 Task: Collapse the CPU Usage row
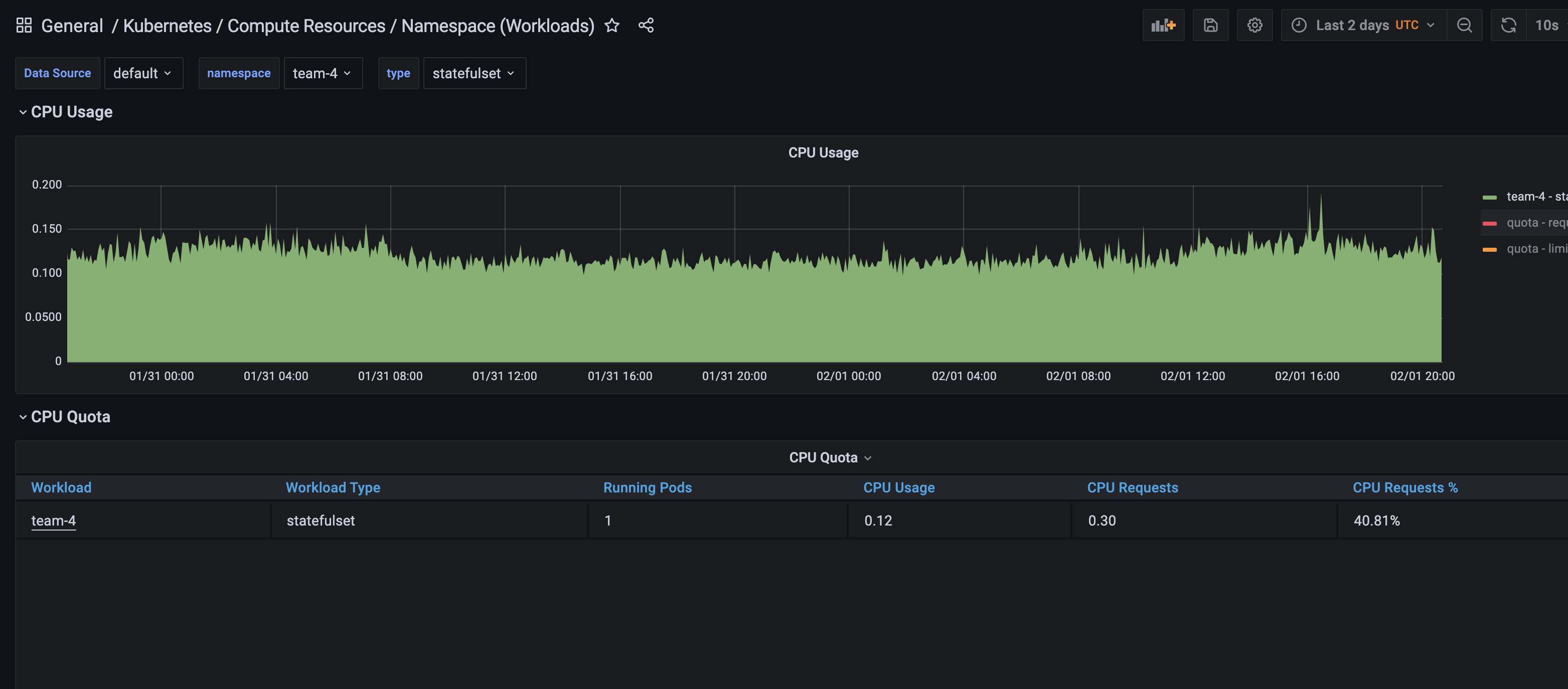click(x=65, y=112)
